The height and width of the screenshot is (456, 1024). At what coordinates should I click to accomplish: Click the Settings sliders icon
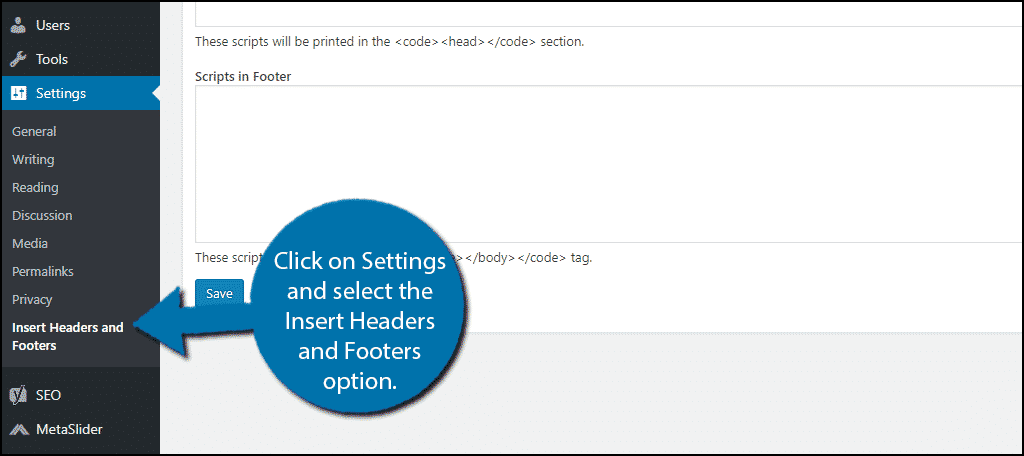[18, 93]
